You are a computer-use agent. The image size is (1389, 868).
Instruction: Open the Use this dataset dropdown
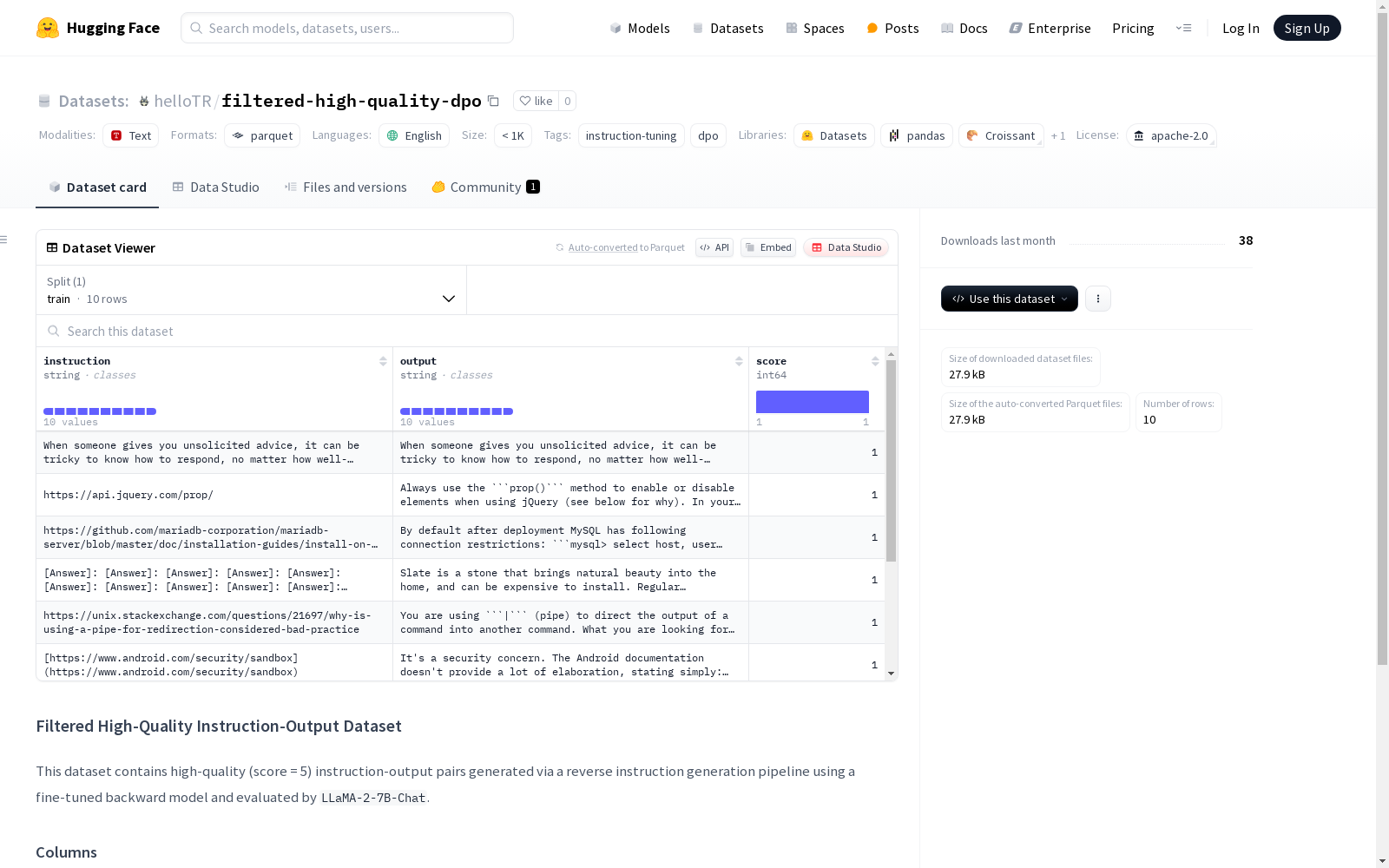[x=1010, y=299]
